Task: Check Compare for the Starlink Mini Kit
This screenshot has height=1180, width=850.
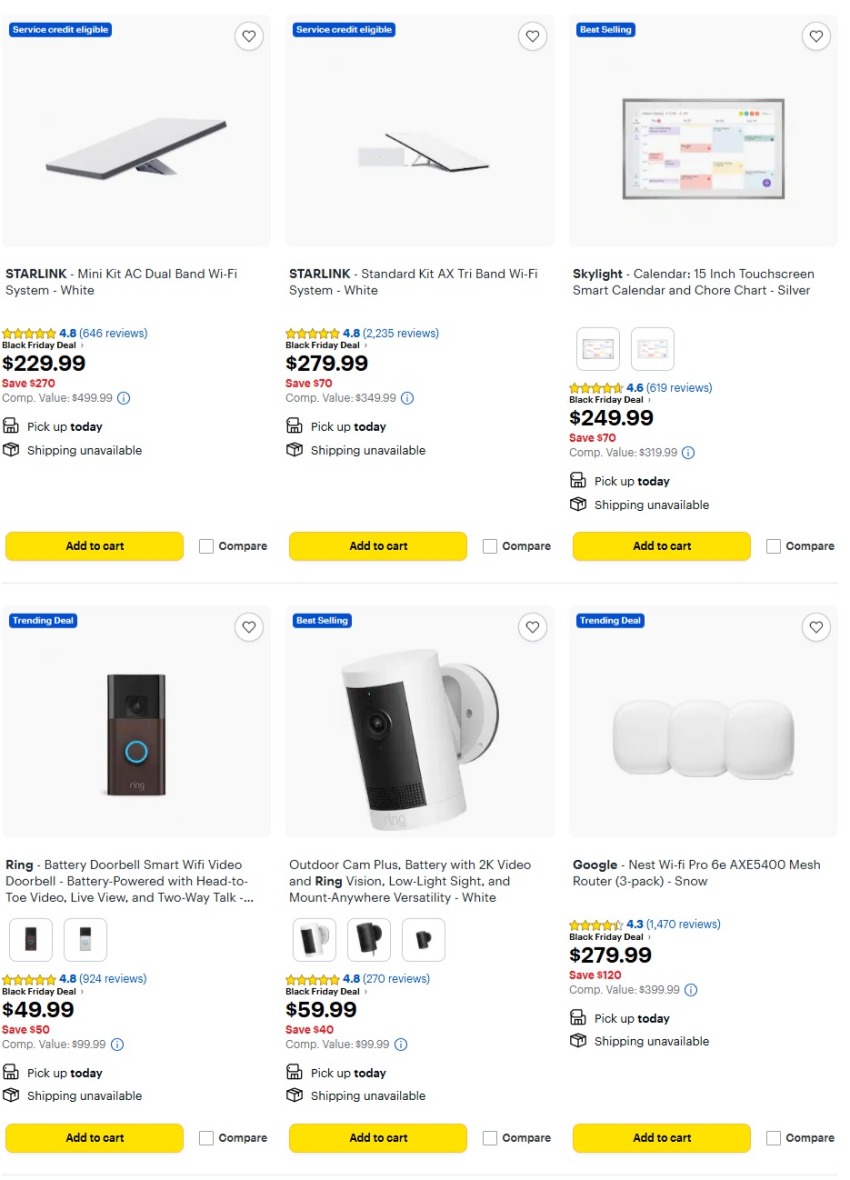Action: coord(206,546)
